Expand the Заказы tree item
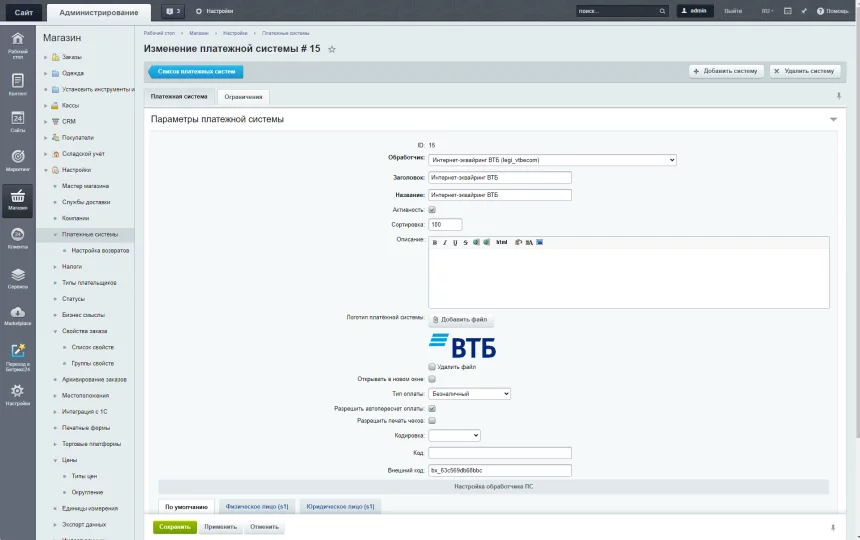 [45, 57]
